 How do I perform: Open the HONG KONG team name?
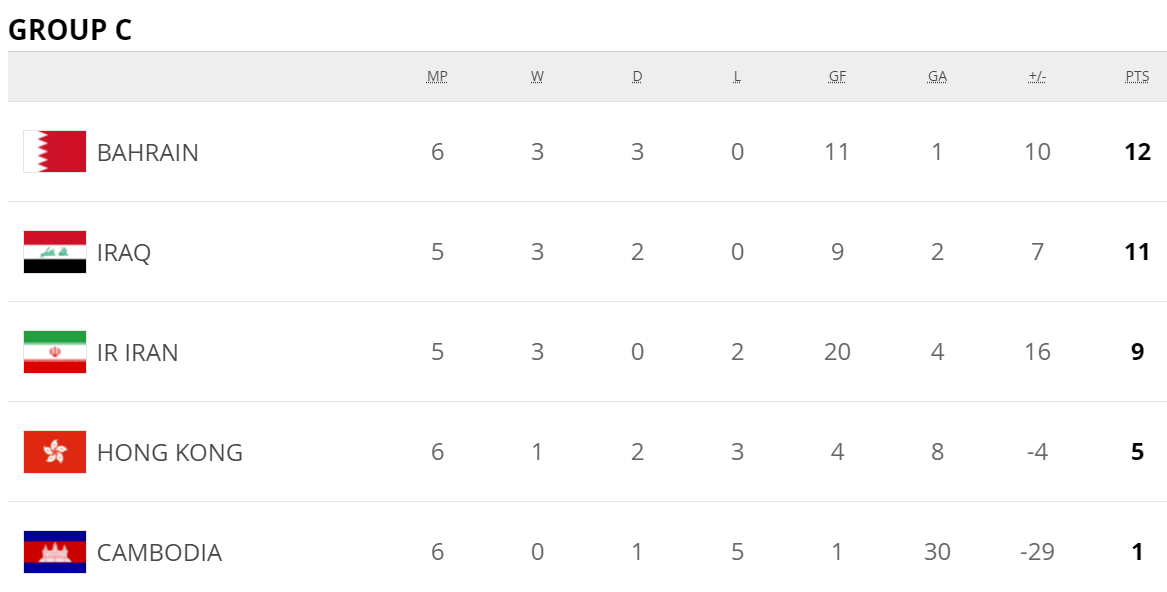(170, 453)
